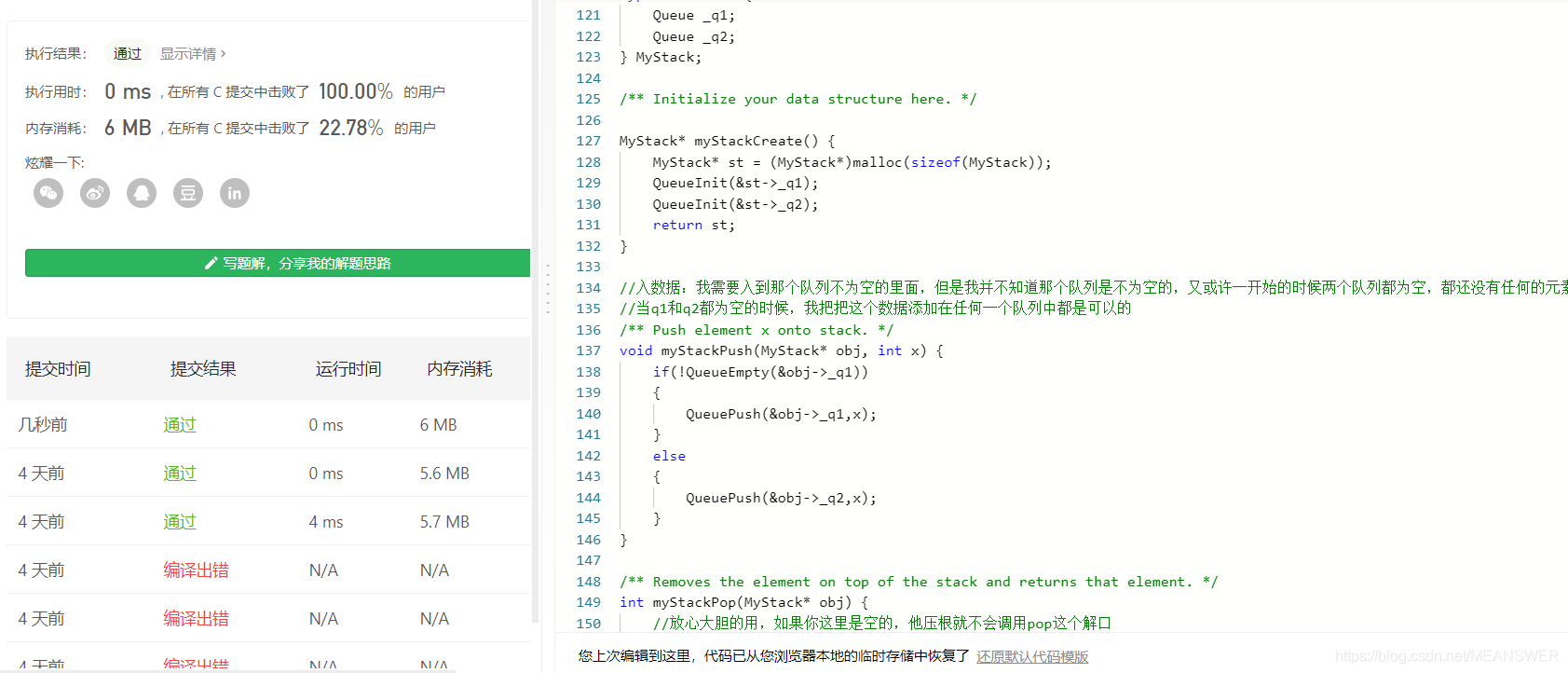The image size is (1568, 673).
Task: Click the 几秒前 timestamp cell
Action: click(43, 425)
